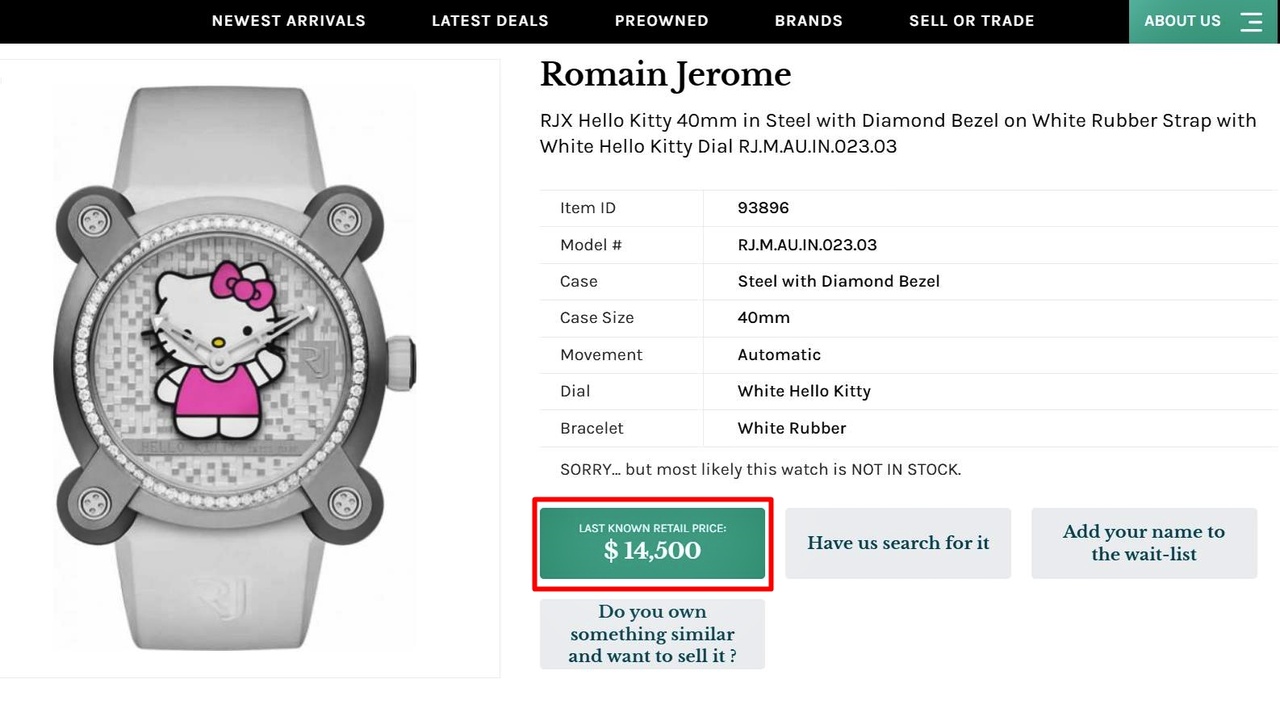Click the Automatic movement value

pyautogui.click(x=779, y=355)
